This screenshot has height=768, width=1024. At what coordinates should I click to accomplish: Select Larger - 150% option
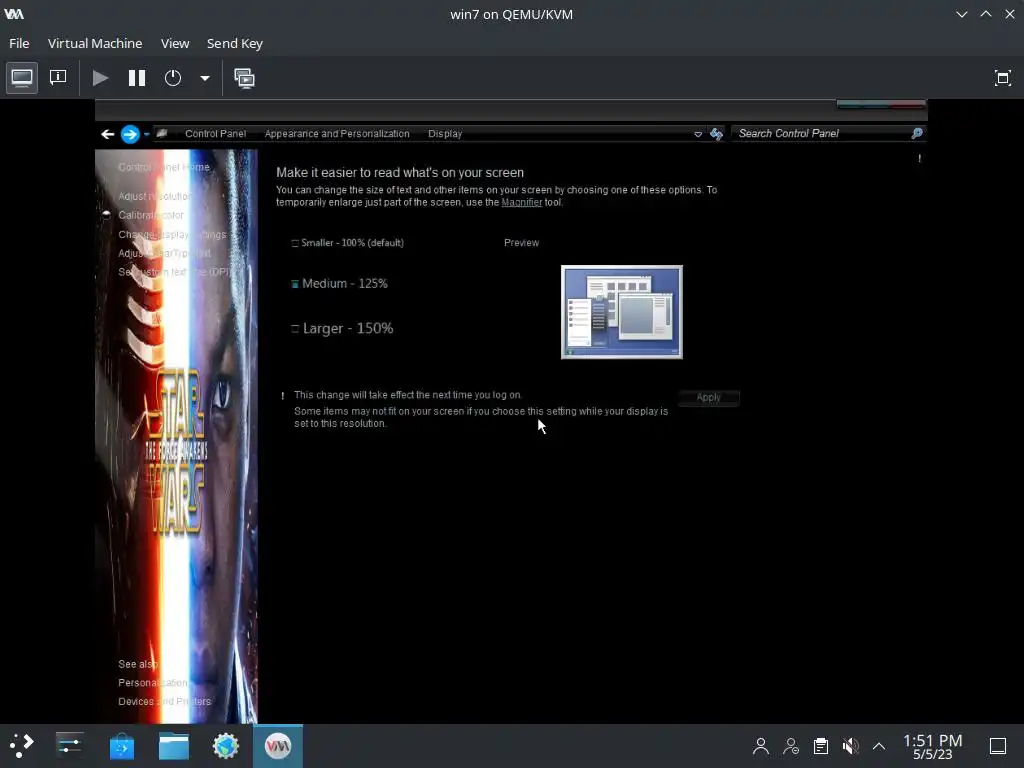[342, 328]
